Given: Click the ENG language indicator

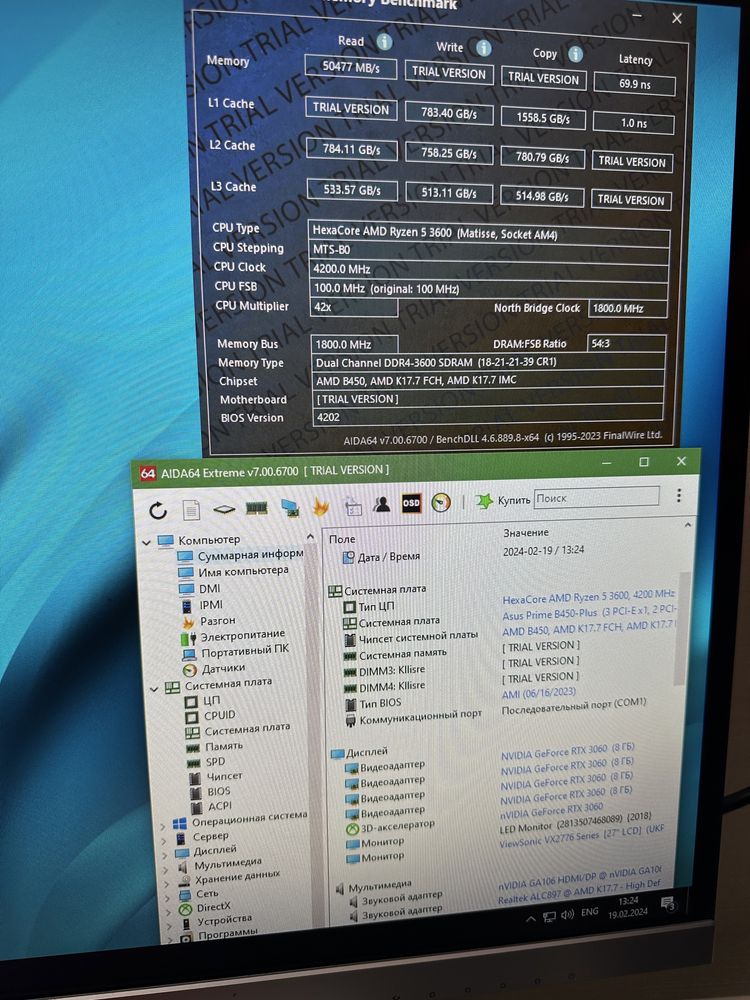Looking at the screenshot, I should [590, 912].
